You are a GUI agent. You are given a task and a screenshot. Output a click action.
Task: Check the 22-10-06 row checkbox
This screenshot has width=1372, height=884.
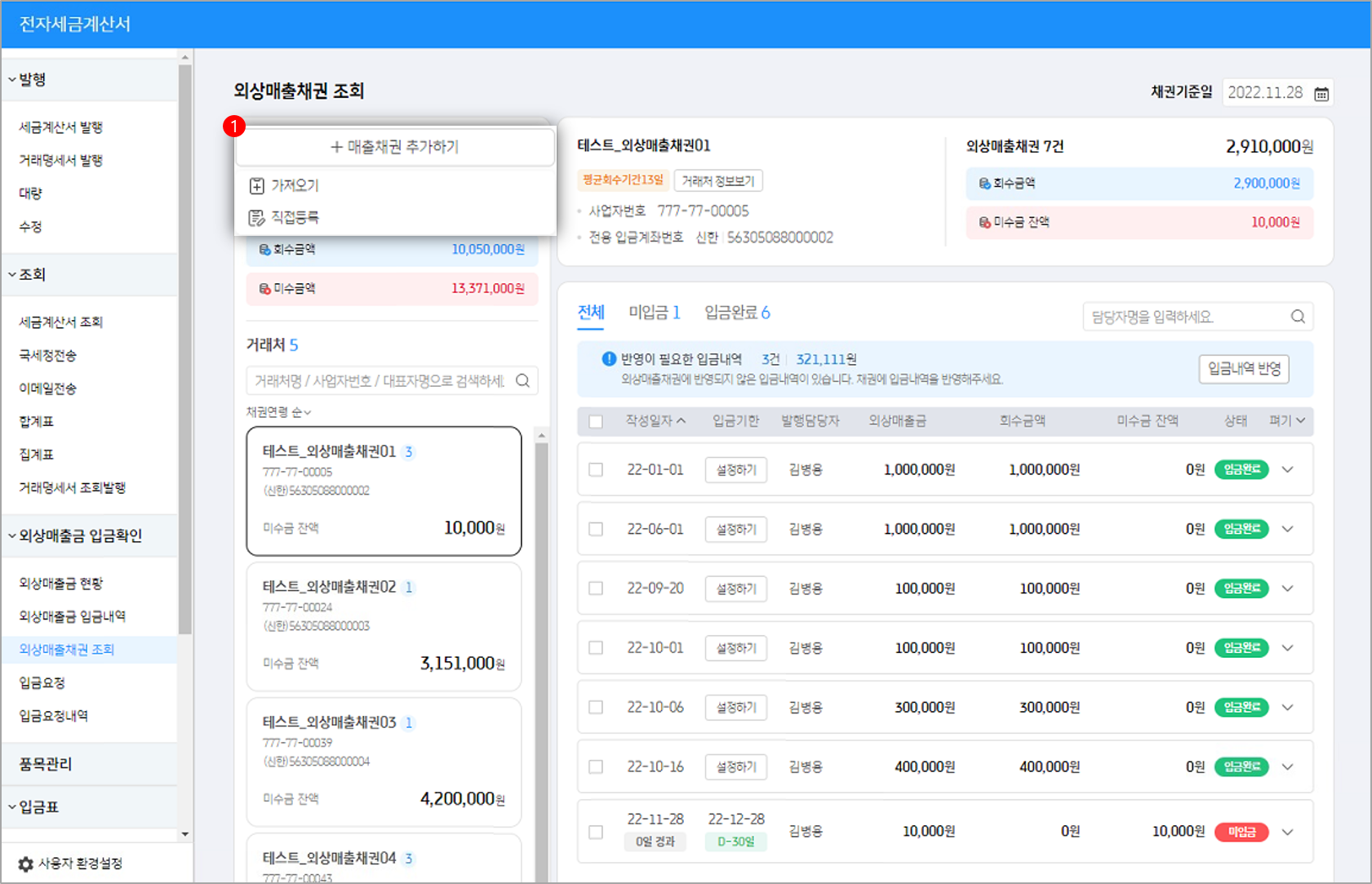pos(596,707)
